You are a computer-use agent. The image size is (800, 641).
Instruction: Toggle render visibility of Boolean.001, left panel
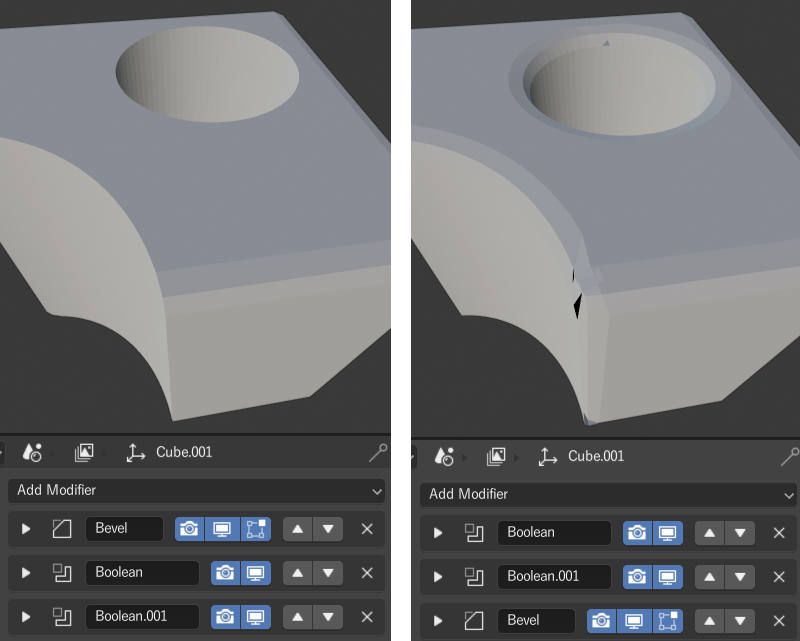coord(225,617)
